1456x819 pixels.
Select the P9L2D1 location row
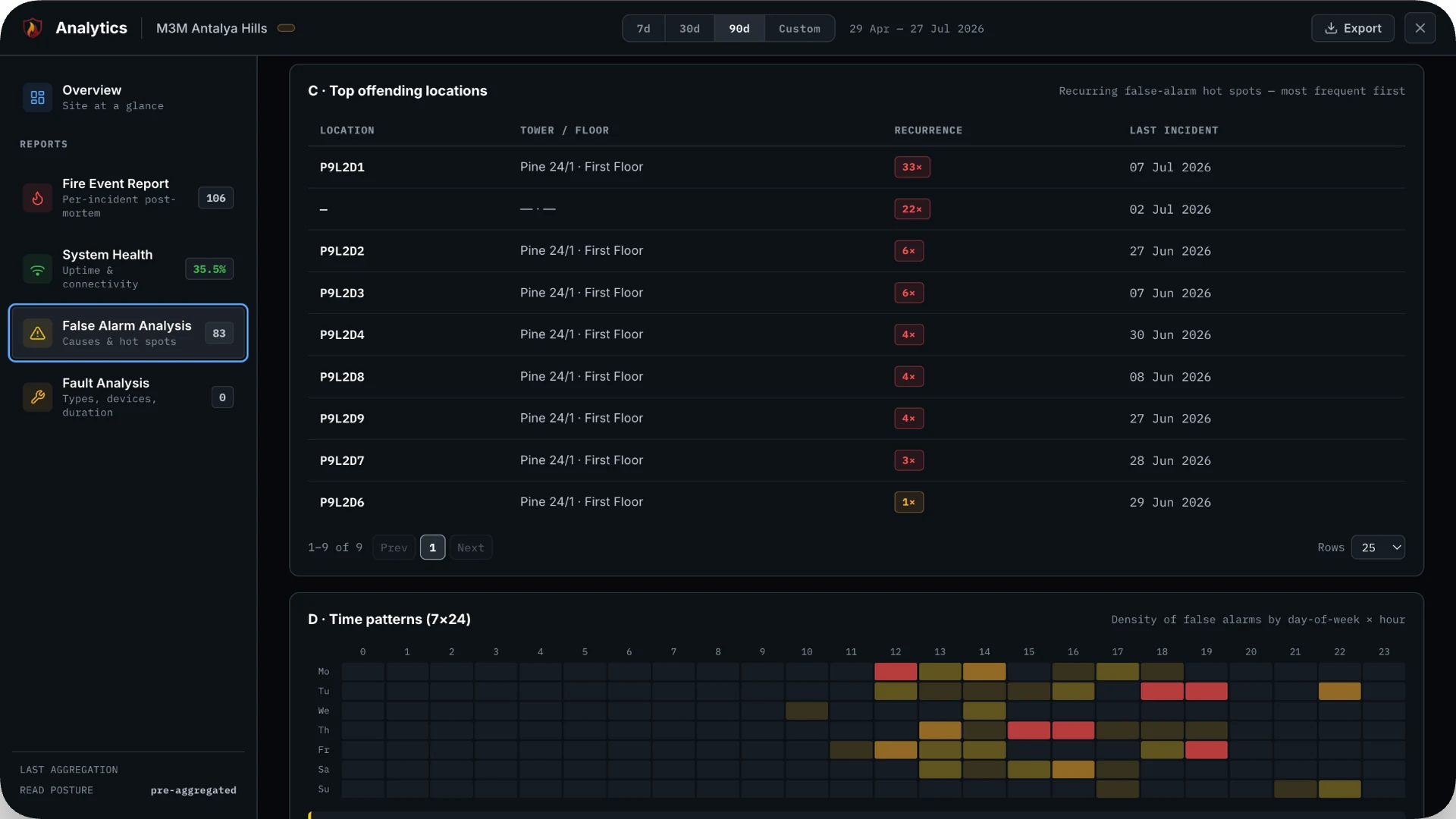(856, 167)
